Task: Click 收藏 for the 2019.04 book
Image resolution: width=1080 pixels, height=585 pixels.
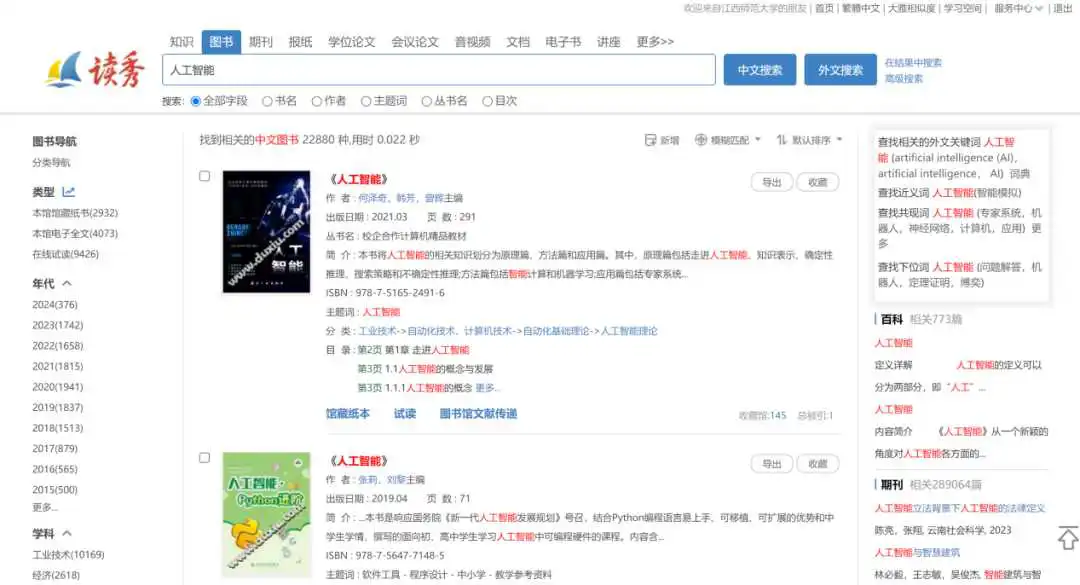Action: (818, 464)
